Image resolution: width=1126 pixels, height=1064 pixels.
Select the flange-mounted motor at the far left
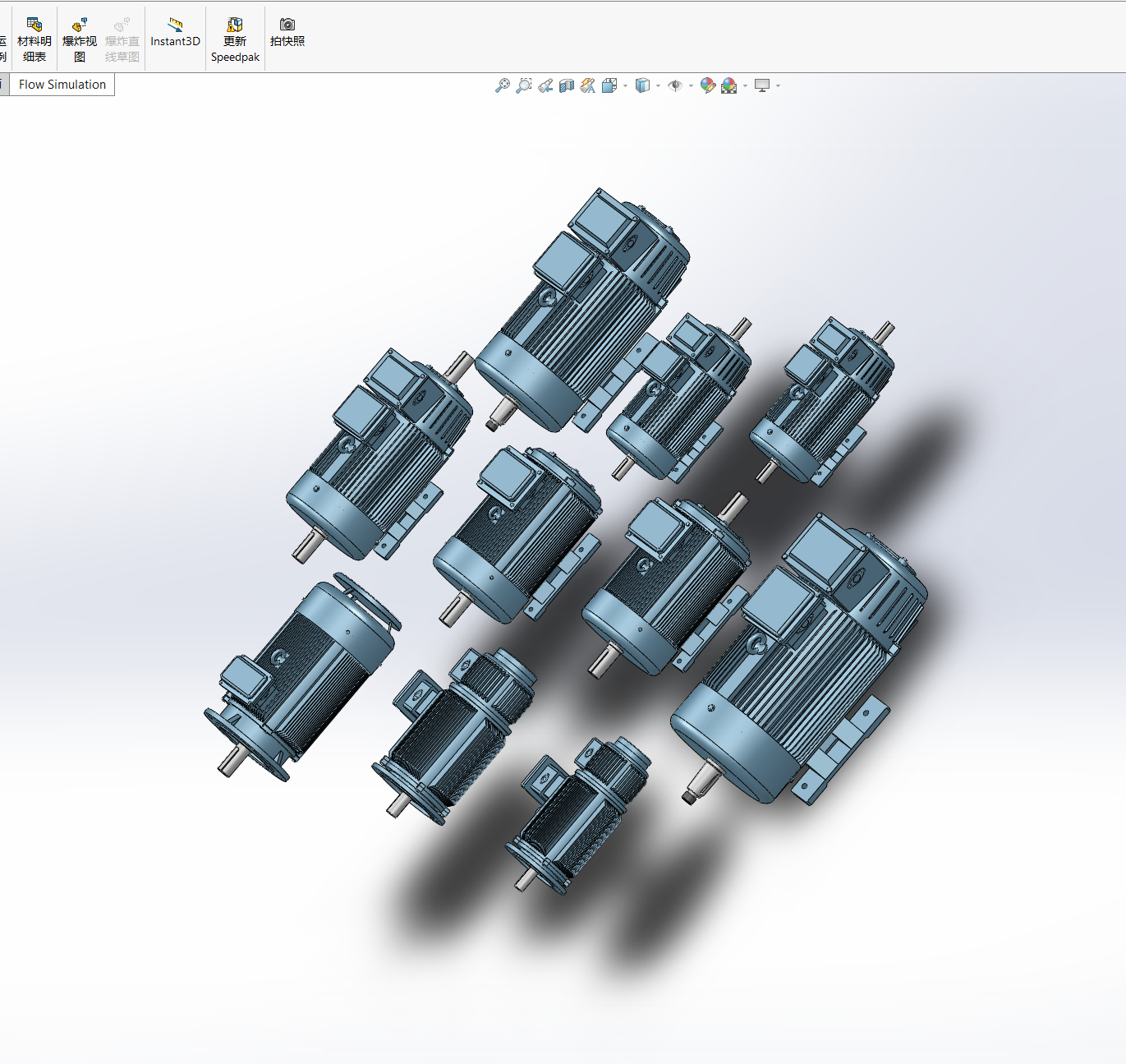coord(308,678)
